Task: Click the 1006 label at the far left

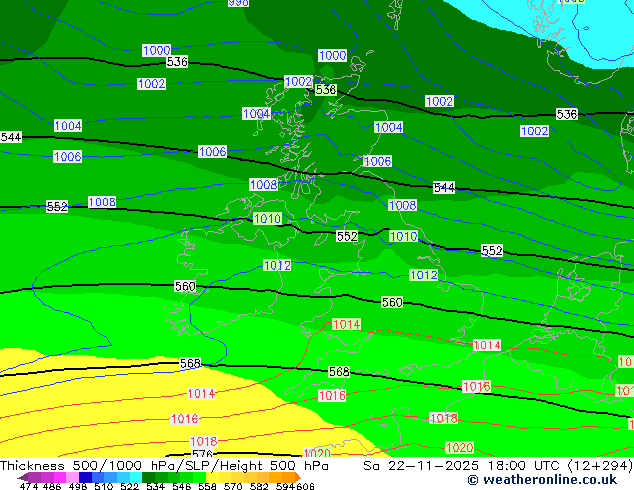Action: click(68, 156)
